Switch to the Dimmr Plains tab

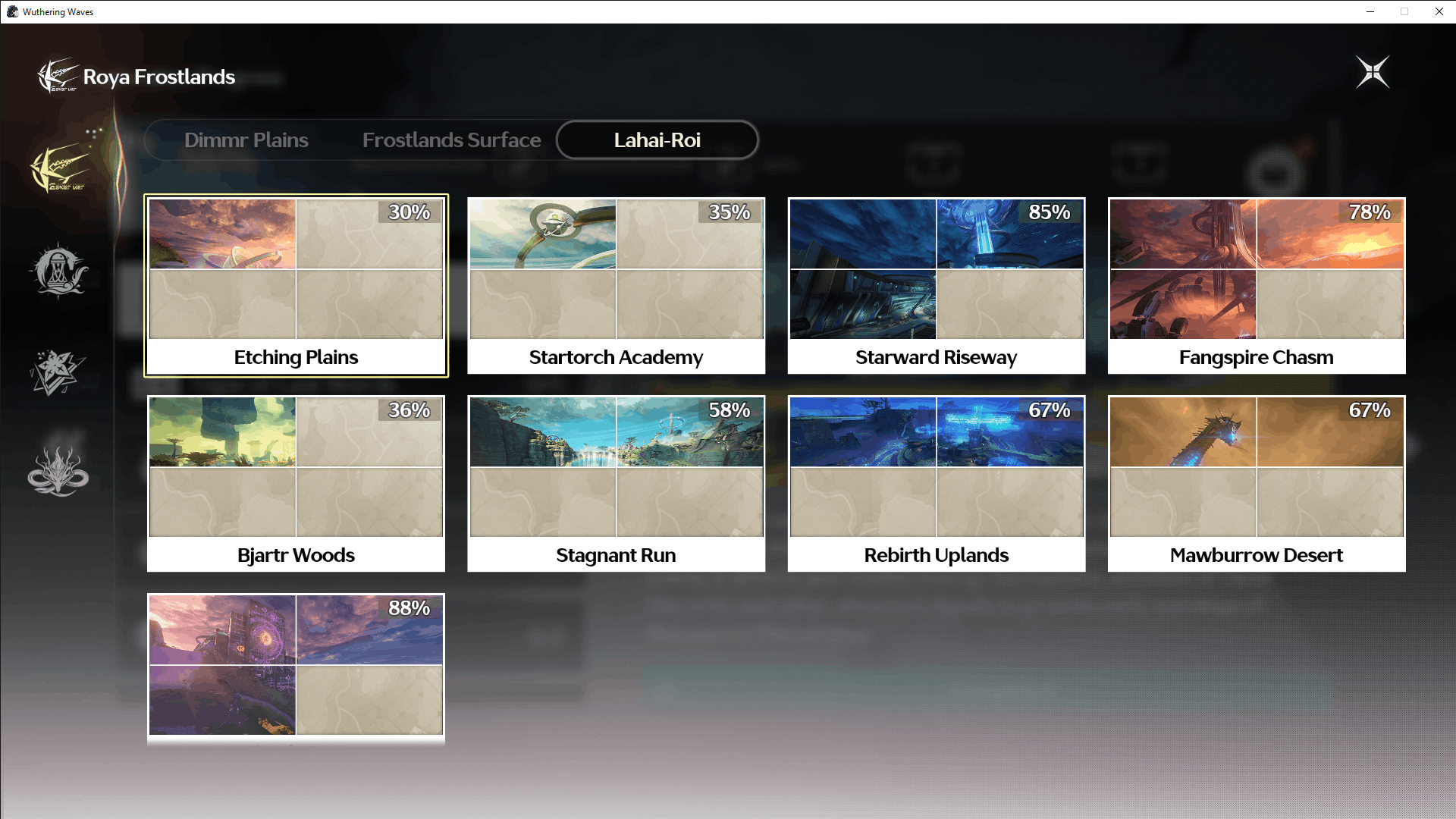click(246, 140)
